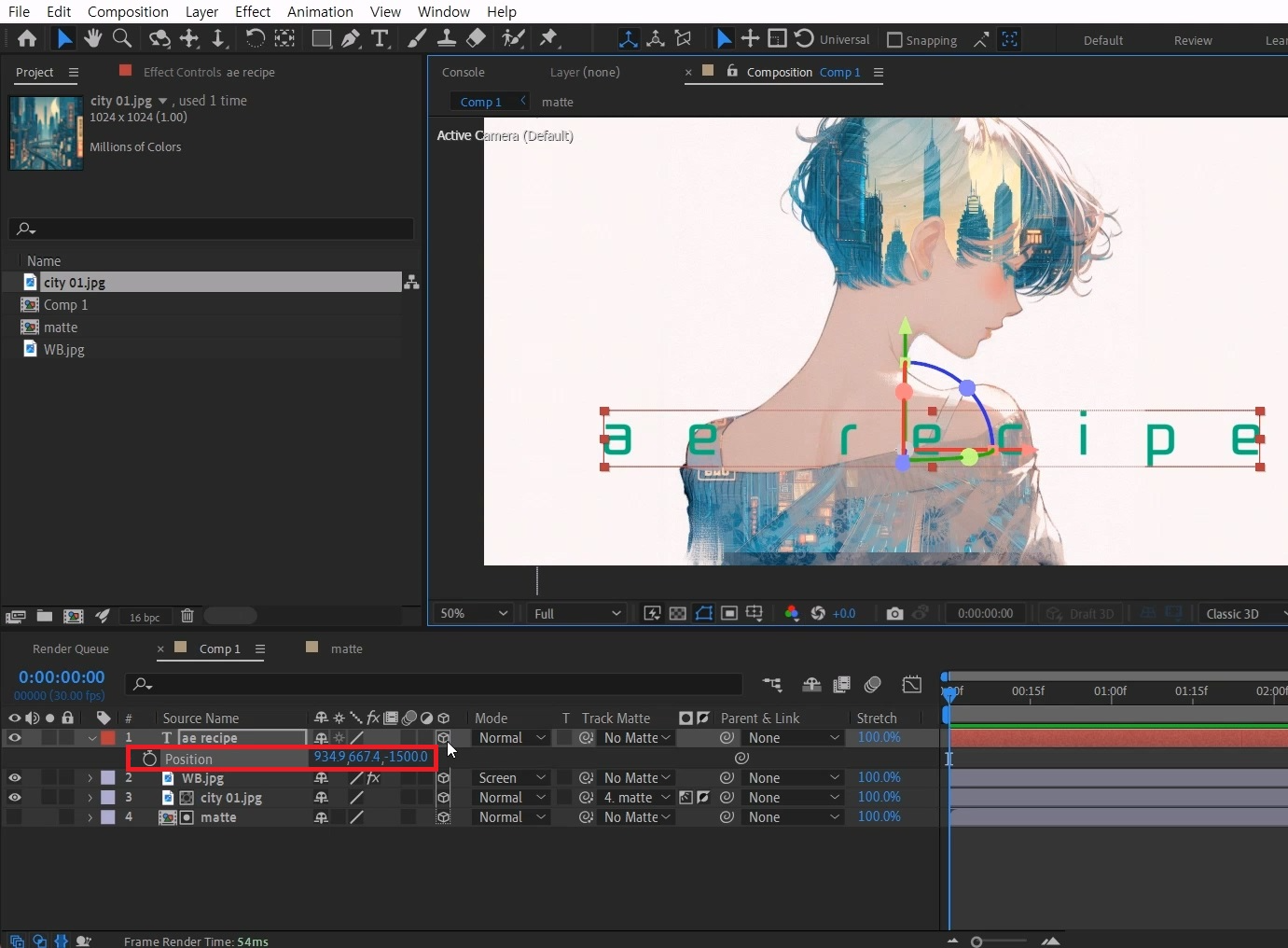The height and width of the screenshot is (948, 1288).
Task: Hide the ae recipe layer
Action: click(15, 737)
